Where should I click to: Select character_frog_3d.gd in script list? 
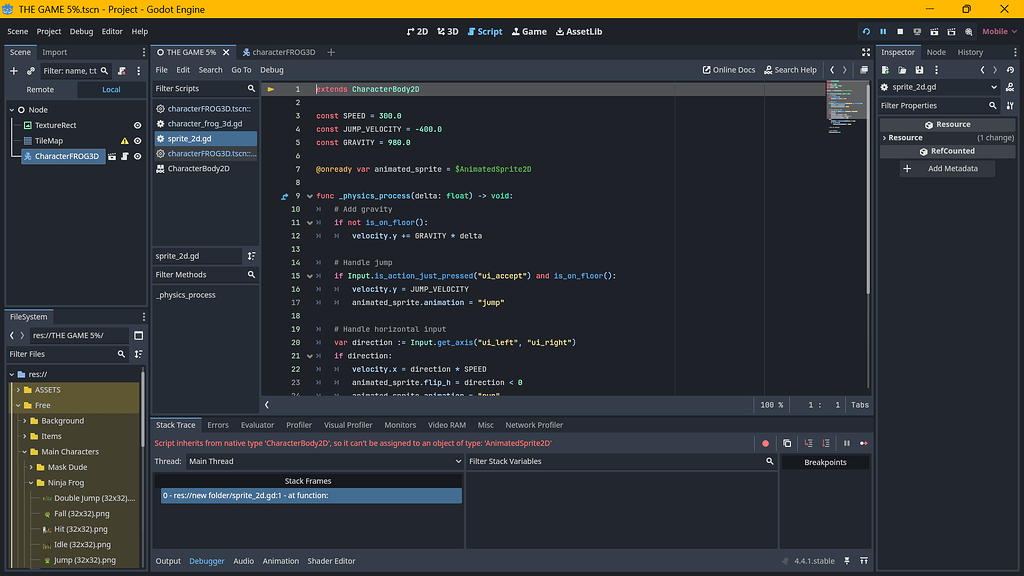[x=205, y=123]
